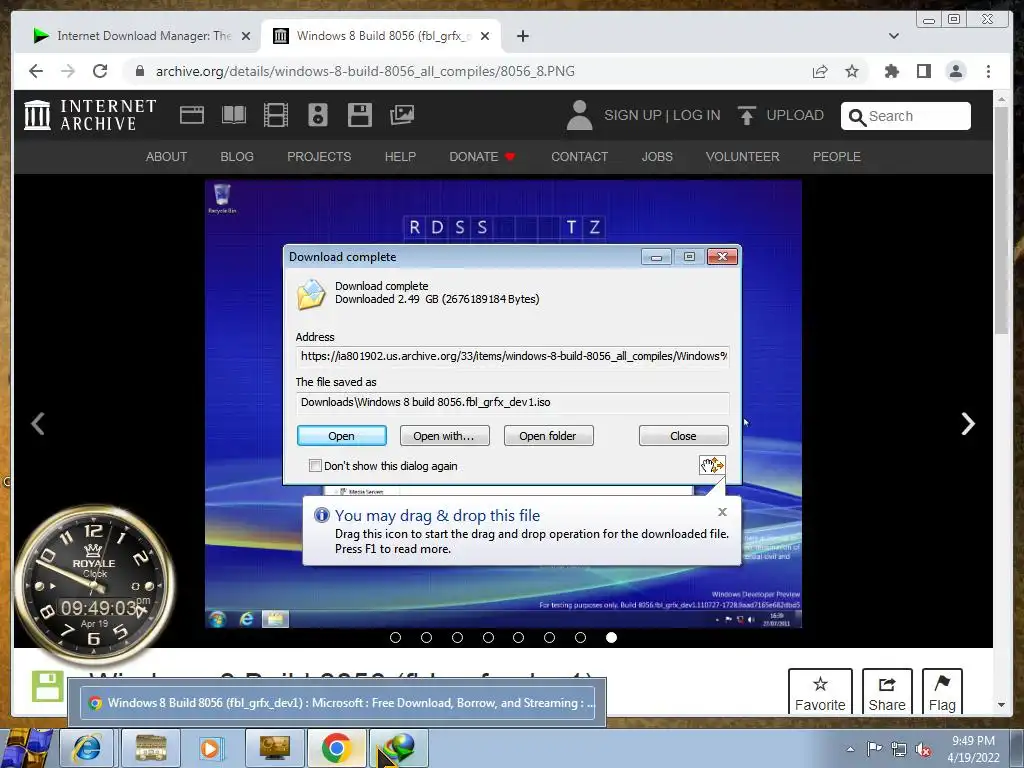Screen dimensions: 1024x768
Task: Open the Video film strip icon
Action: pos(276,115)
